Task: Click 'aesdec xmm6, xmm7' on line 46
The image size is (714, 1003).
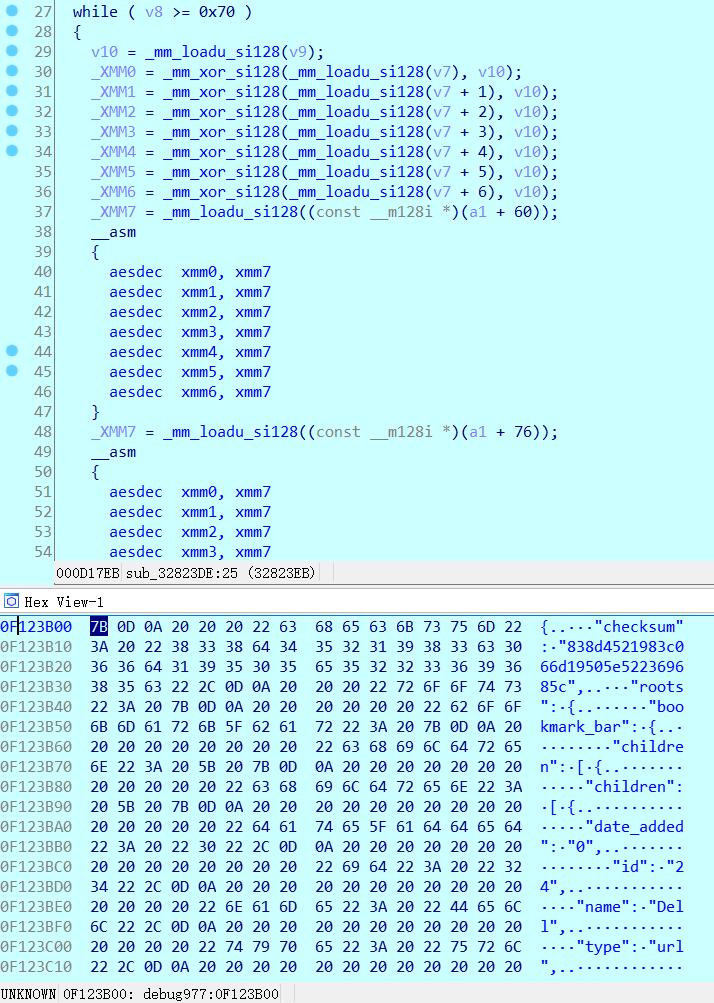Action: pyautogui.click(x=190, y=391)
